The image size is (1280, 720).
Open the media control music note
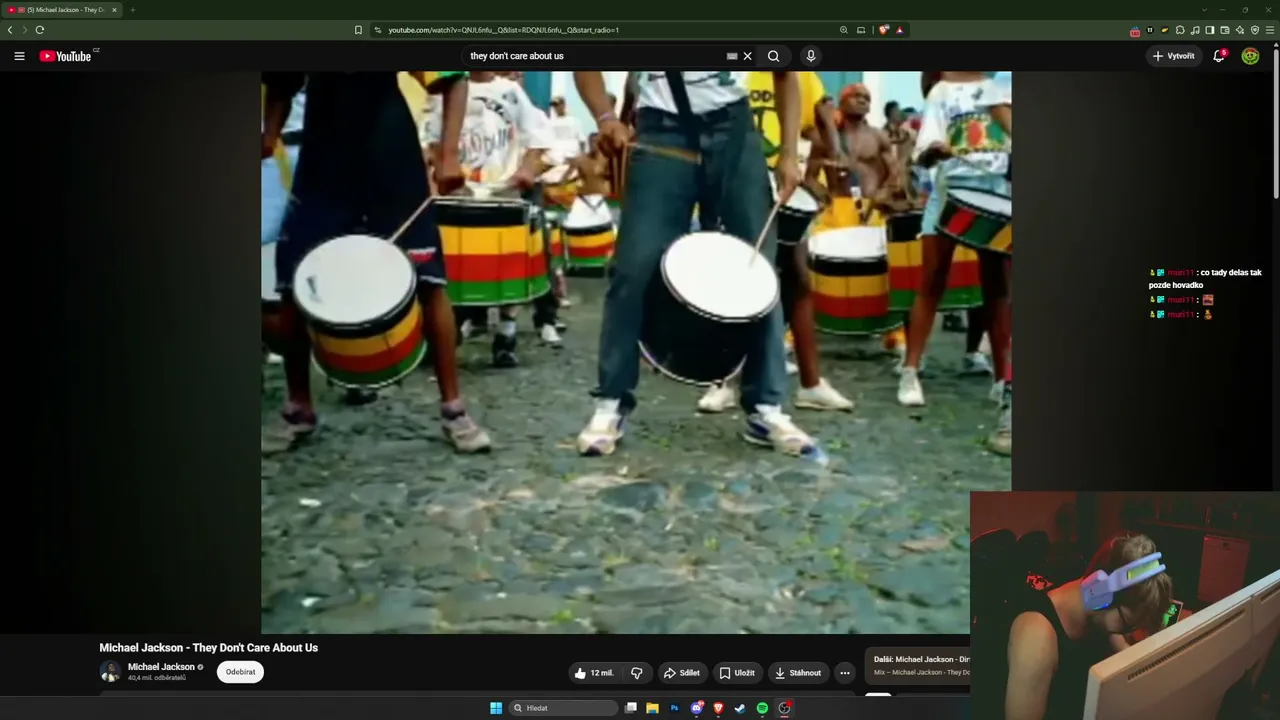tap(1195, 30)
